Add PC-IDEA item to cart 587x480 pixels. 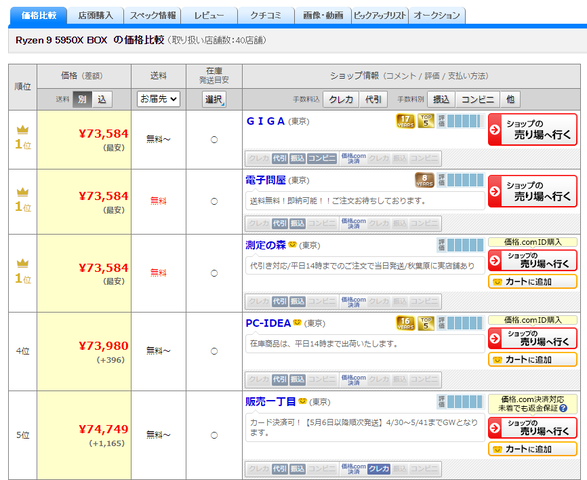coord(532,359)
